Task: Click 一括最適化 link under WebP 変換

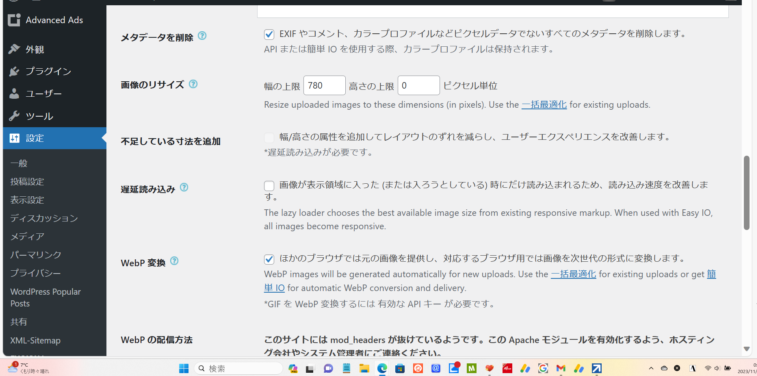Action: pyautogui.click(x=574, y=274)
